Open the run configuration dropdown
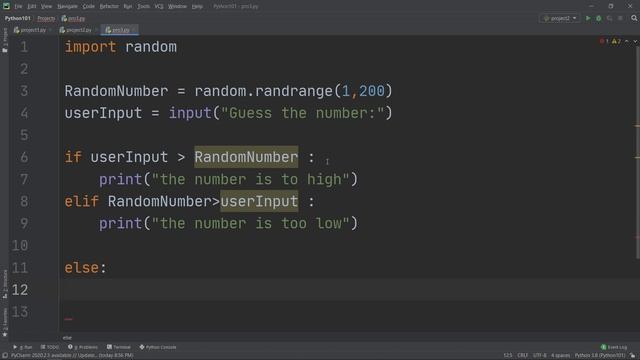Screen dimensions: 640x360 (x=560, y=18)
